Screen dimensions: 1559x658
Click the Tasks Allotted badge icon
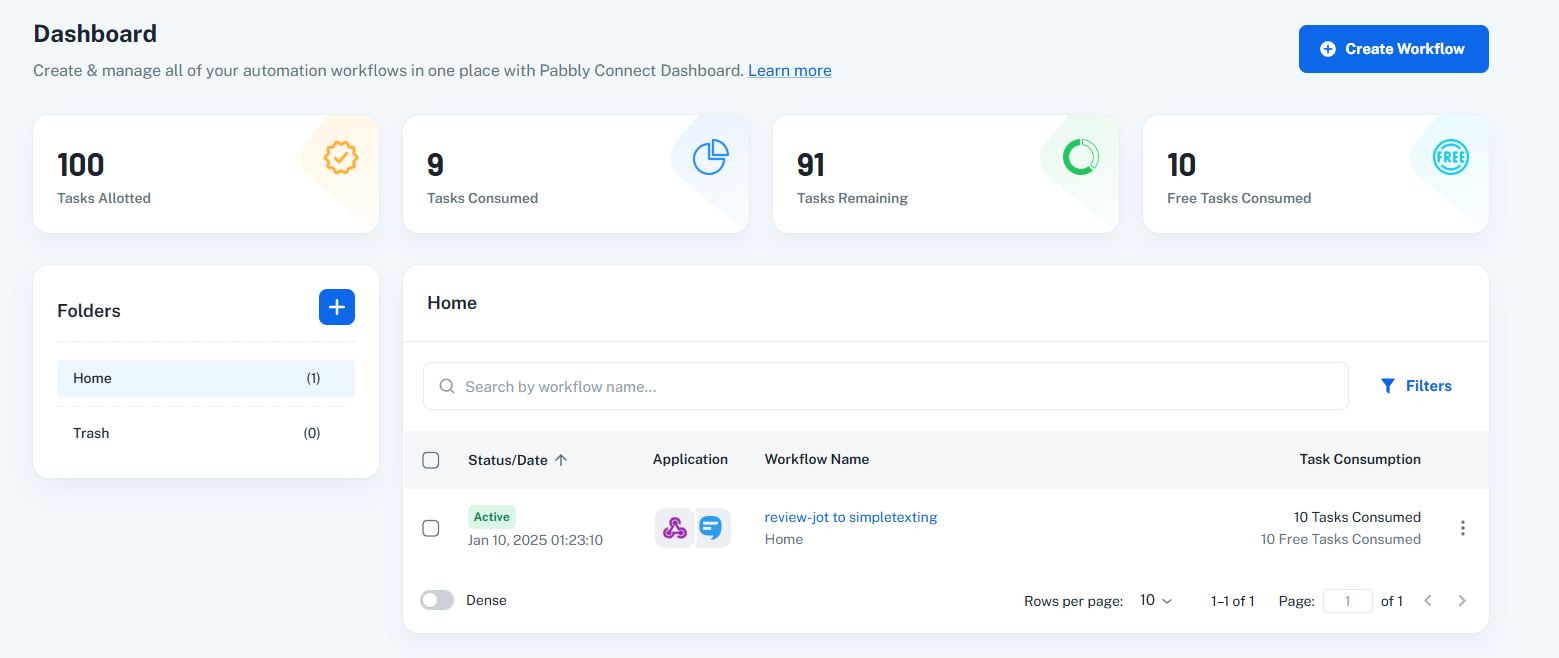[341, 157]
